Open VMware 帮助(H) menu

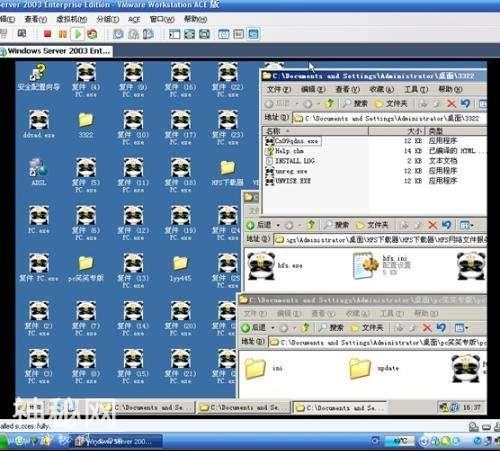(195, 19)
